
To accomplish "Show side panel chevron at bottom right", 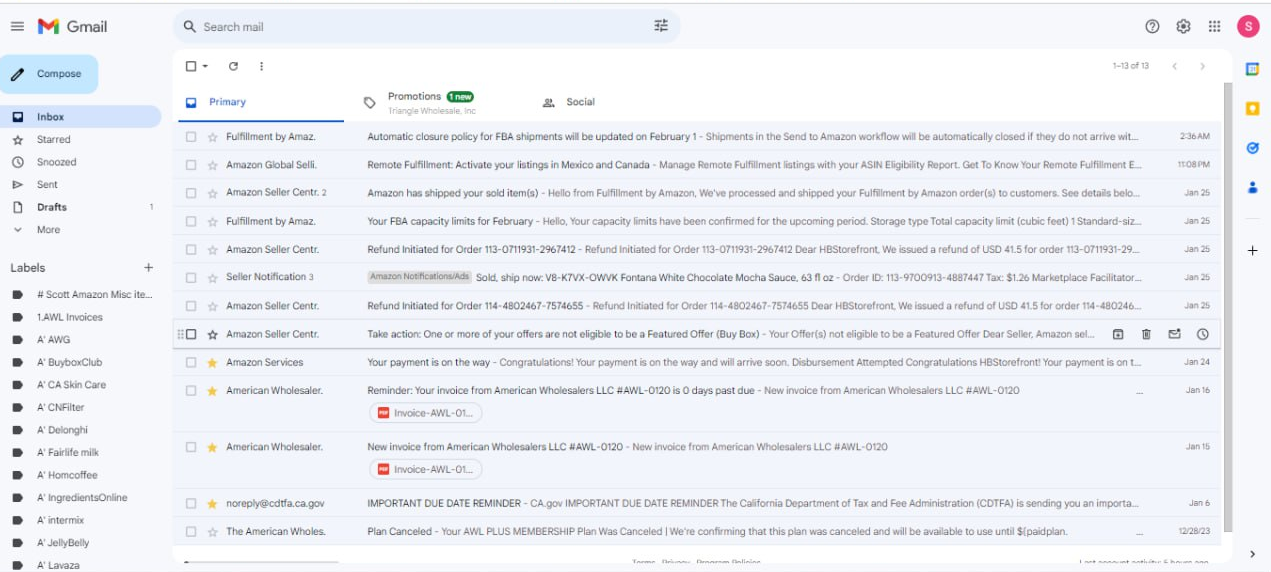I will [x=1252, y=553].
